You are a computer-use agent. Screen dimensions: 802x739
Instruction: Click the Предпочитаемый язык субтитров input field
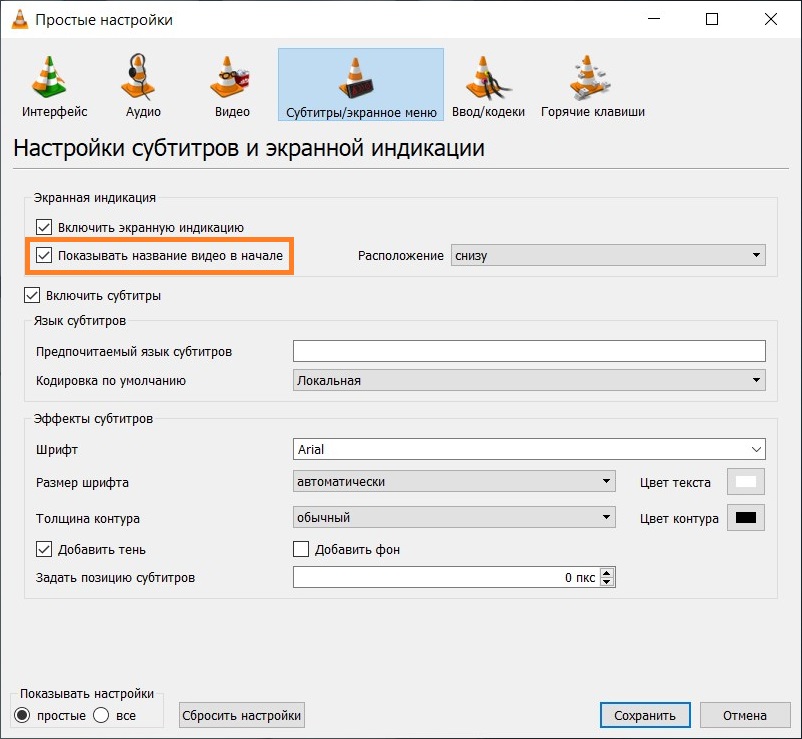pyautogui.click(x=529, y=351)
